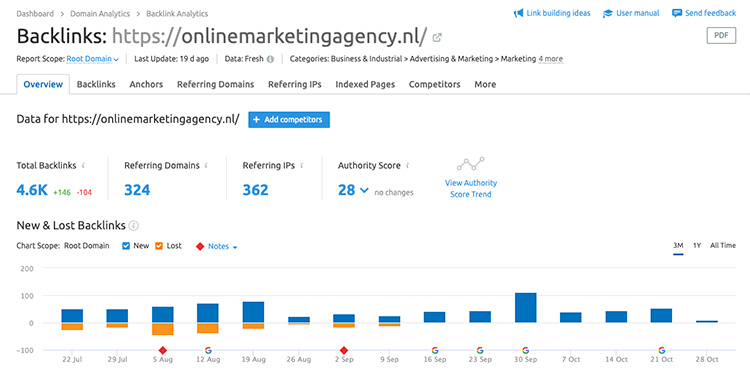Click the orange lost bar at 5 Aug

[x=163, y=329]
